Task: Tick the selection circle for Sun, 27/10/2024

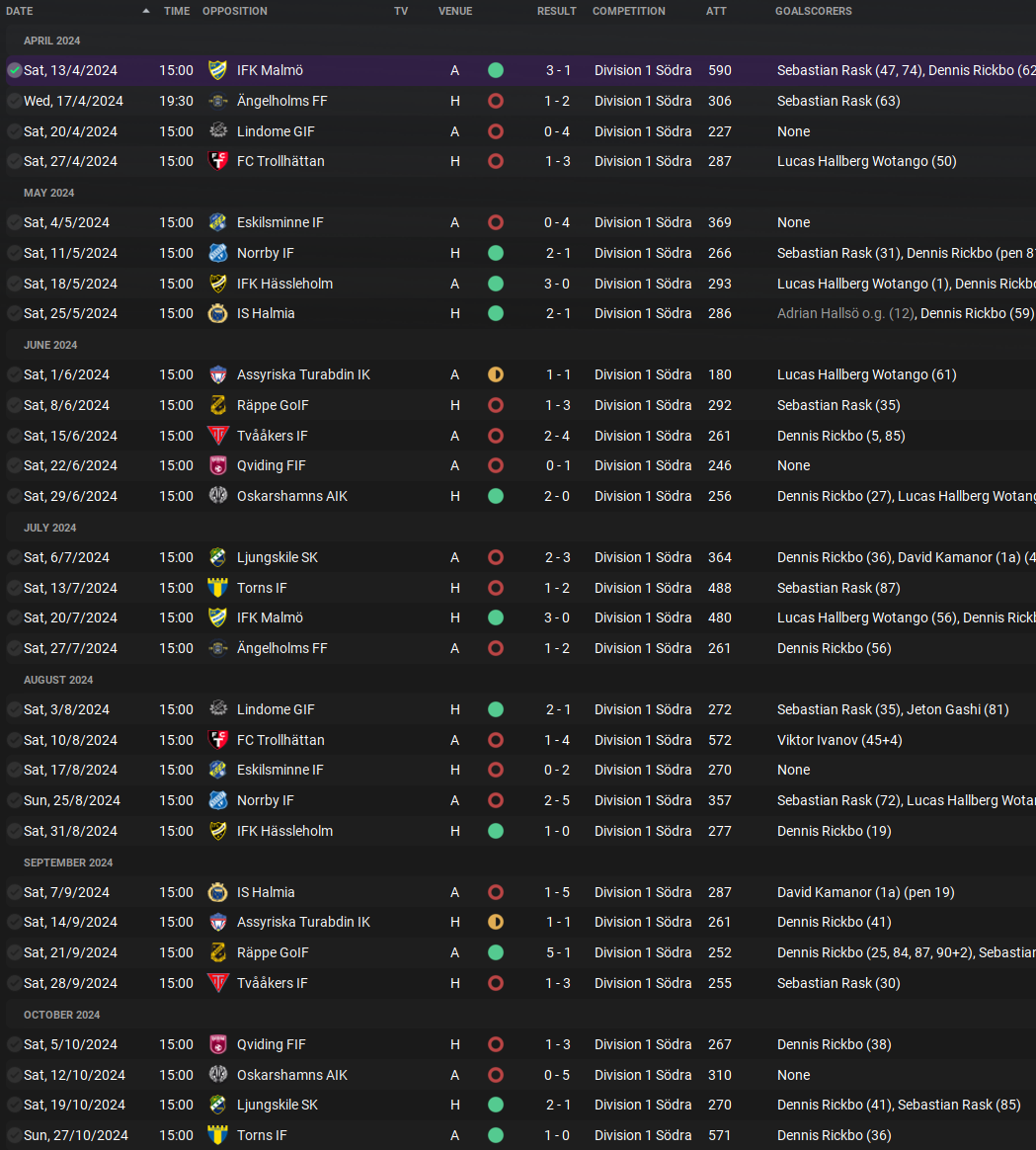Action: click(x=14, y=1135)
